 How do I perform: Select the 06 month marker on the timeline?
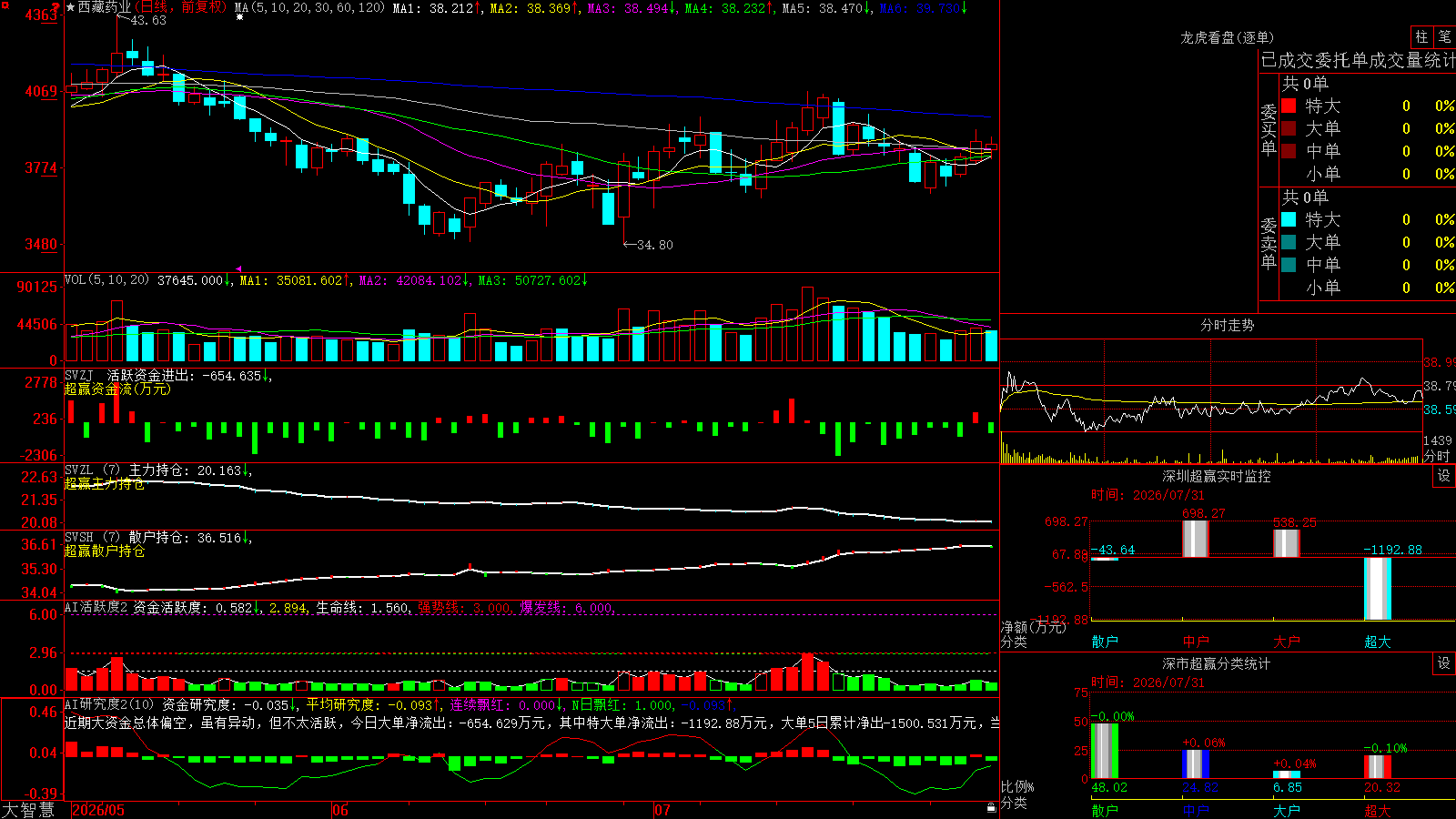click(340, 810)
